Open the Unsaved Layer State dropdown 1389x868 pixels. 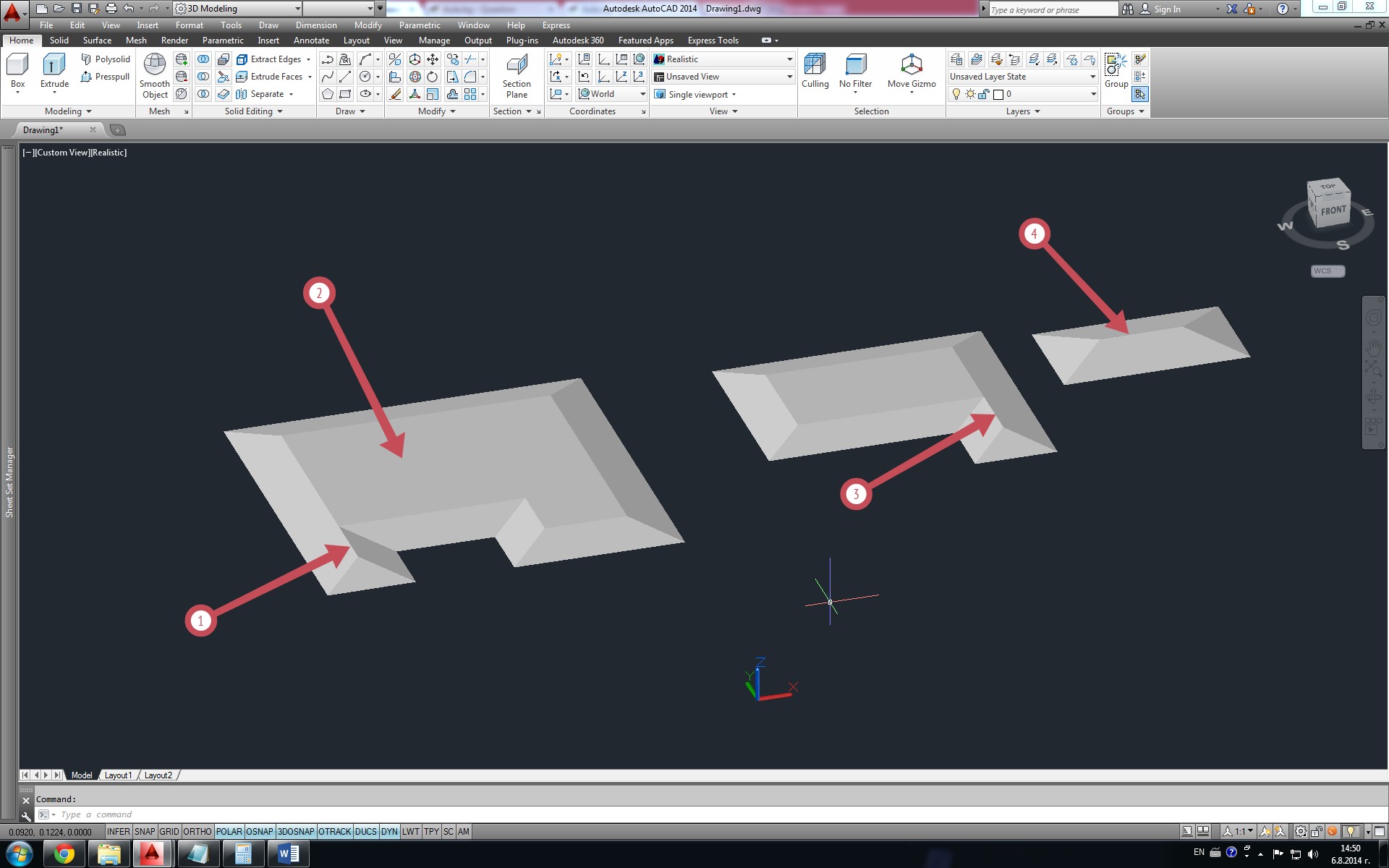[x=1023, y=77]
